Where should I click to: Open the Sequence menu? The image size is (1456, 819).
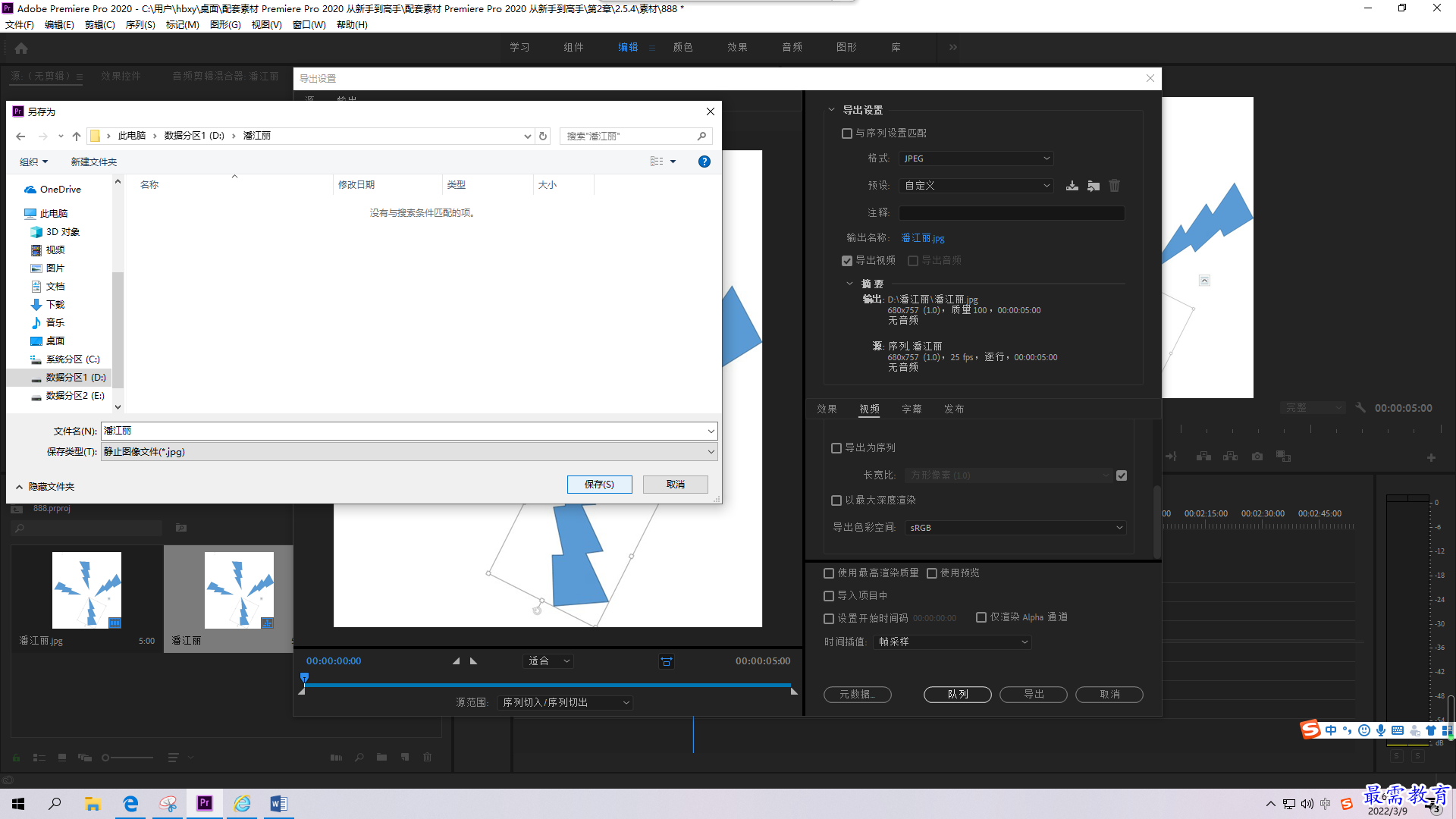140,25
